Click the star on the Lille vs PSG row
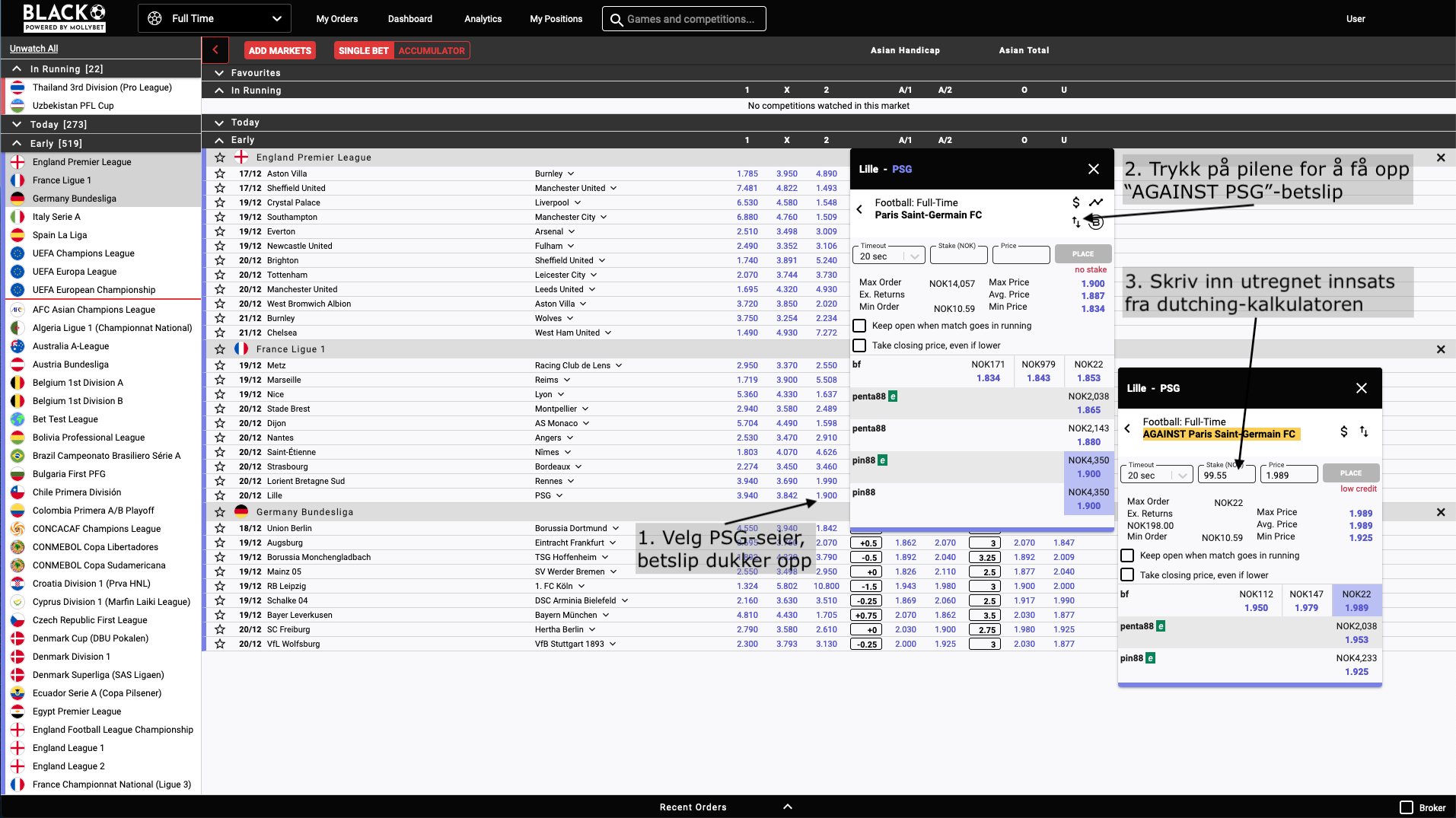The image size is (1456, 818). (x=220, y=495)
